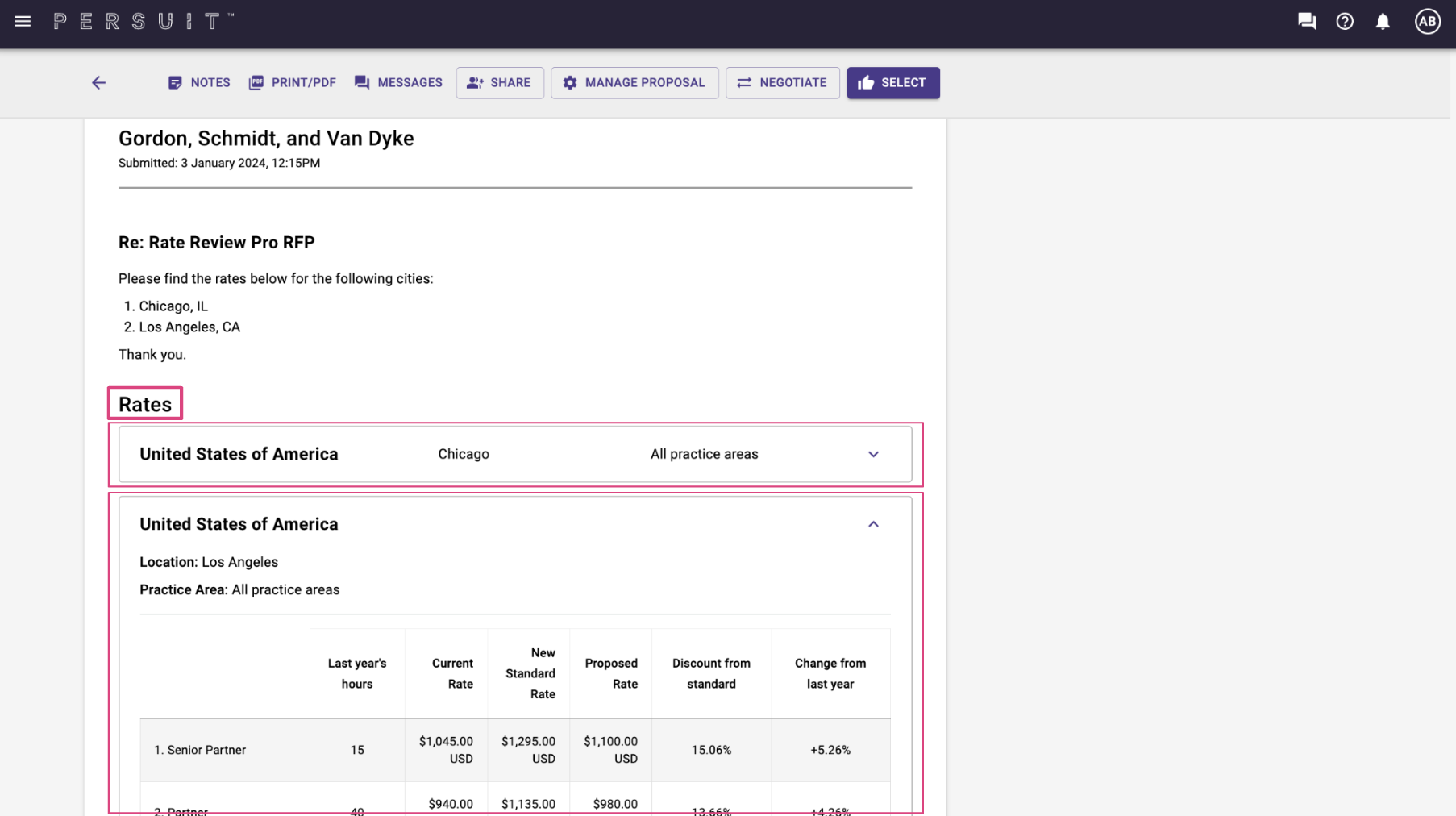Click the 'Chicago, IL' list item
1456x816 pixels.
pyautogui.click(x=173, y=306)
